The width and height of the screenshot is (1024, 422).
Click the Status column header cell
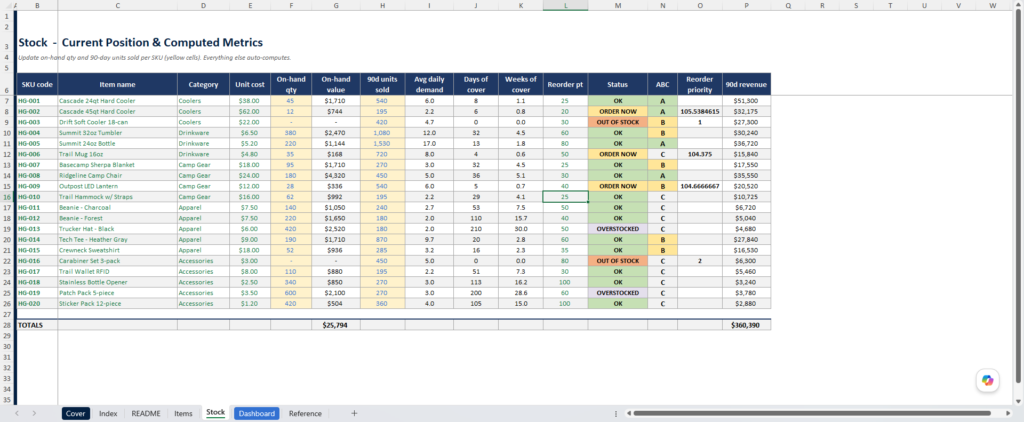point(618,84)
